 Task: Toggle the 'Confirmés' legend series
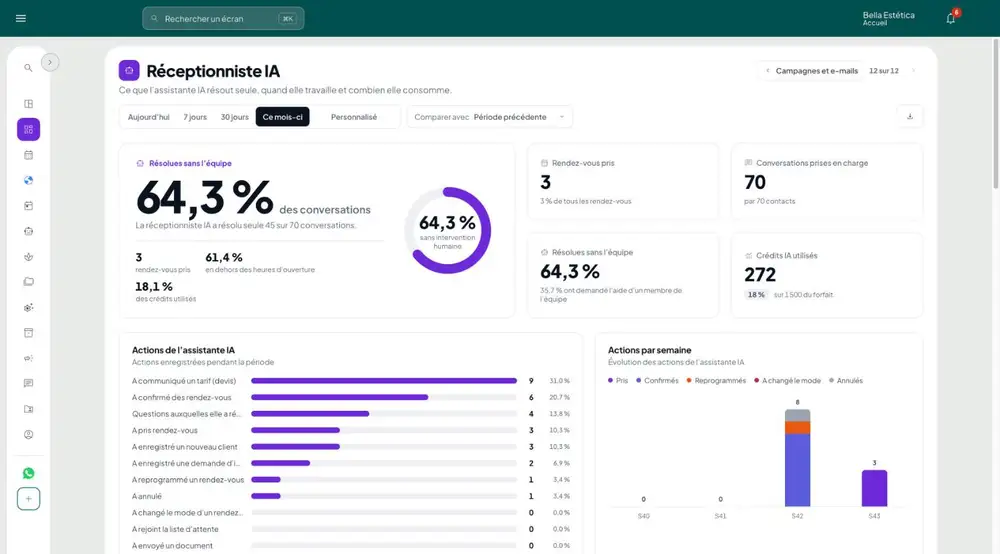tap(658, 381)
